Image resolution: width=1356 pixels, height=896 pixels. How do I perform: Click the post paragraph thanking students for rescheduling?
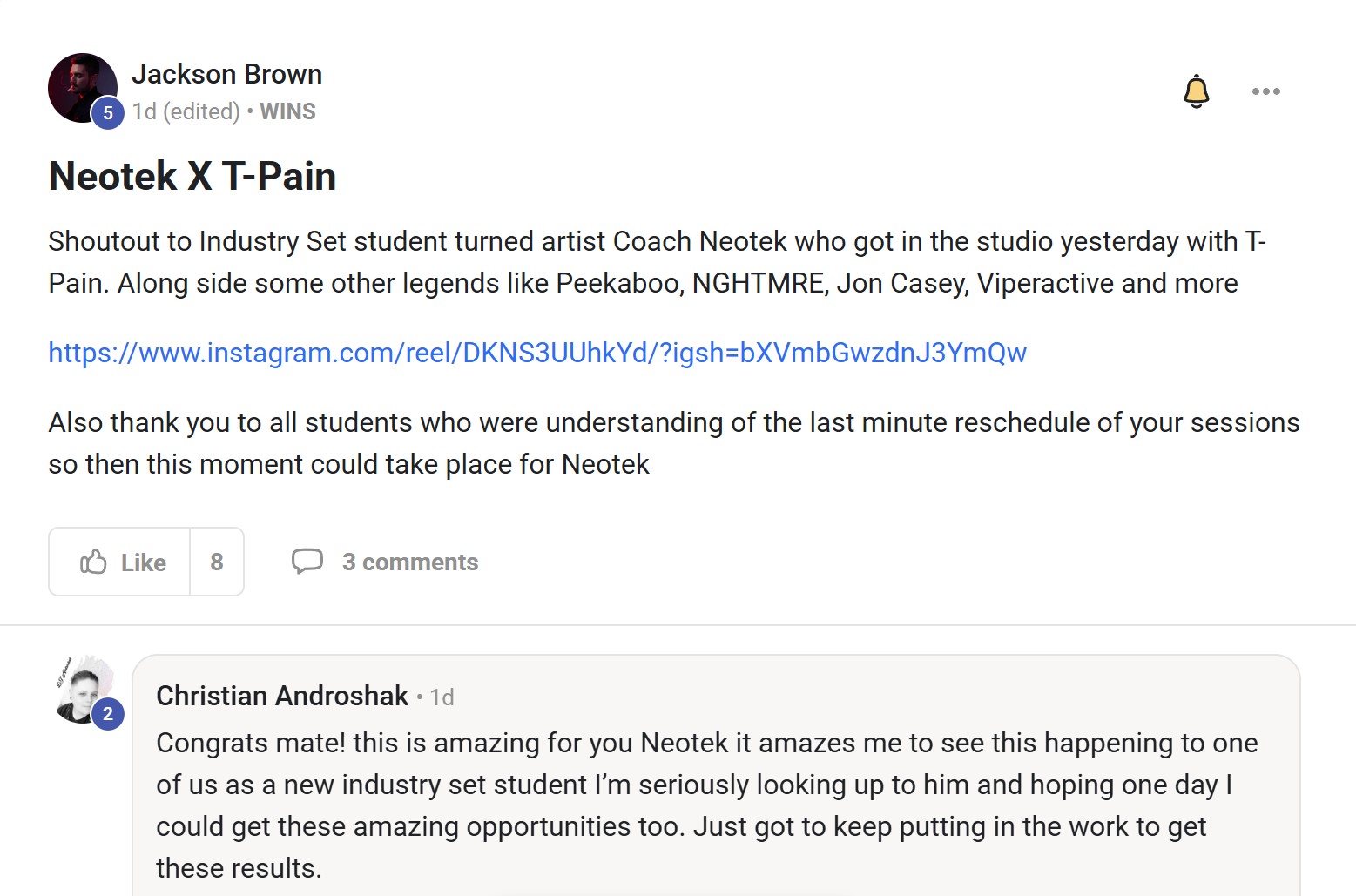click(674, 443)
